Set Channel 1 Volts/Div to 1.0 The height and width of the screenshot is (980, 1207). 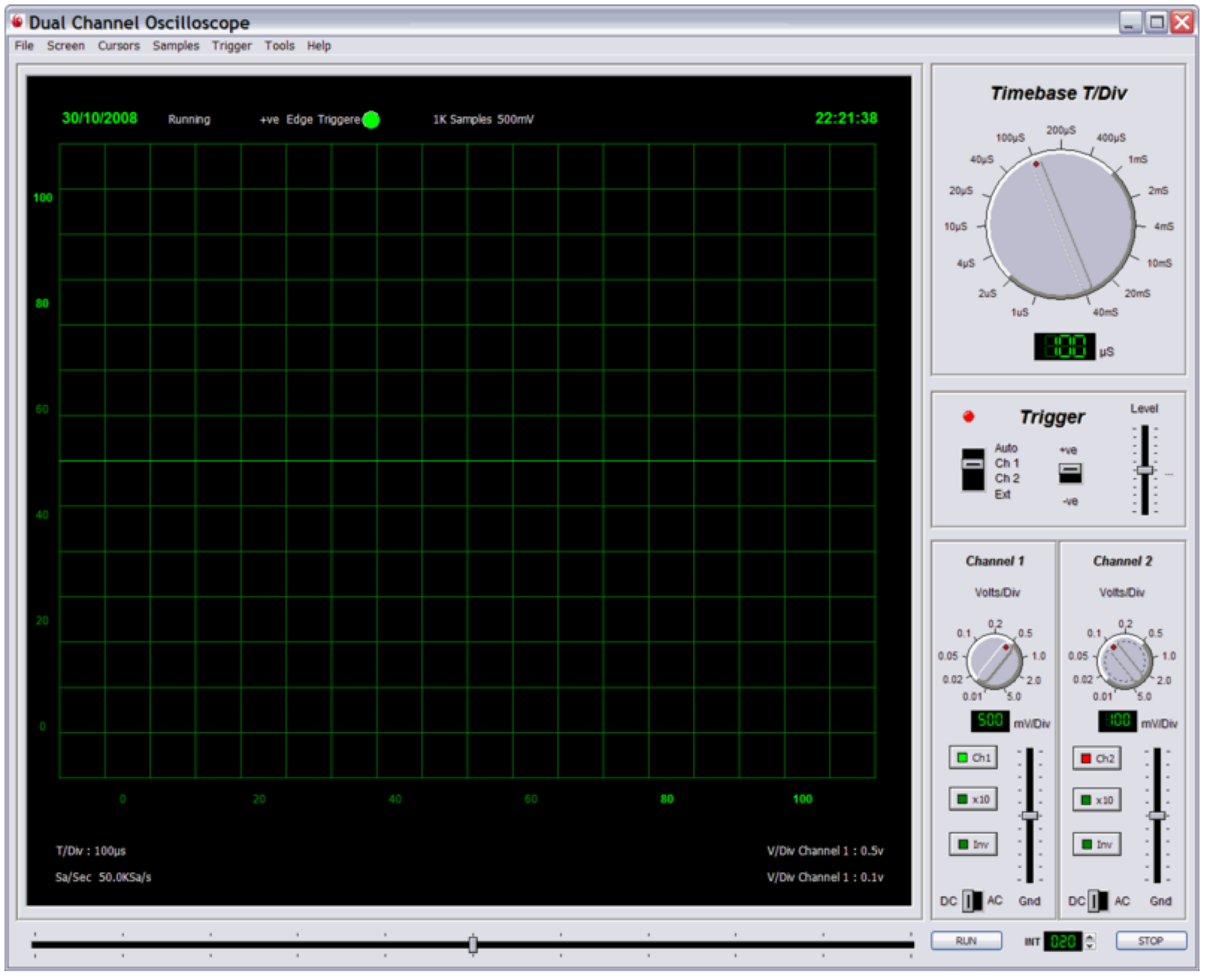[x=1038, y=656]
